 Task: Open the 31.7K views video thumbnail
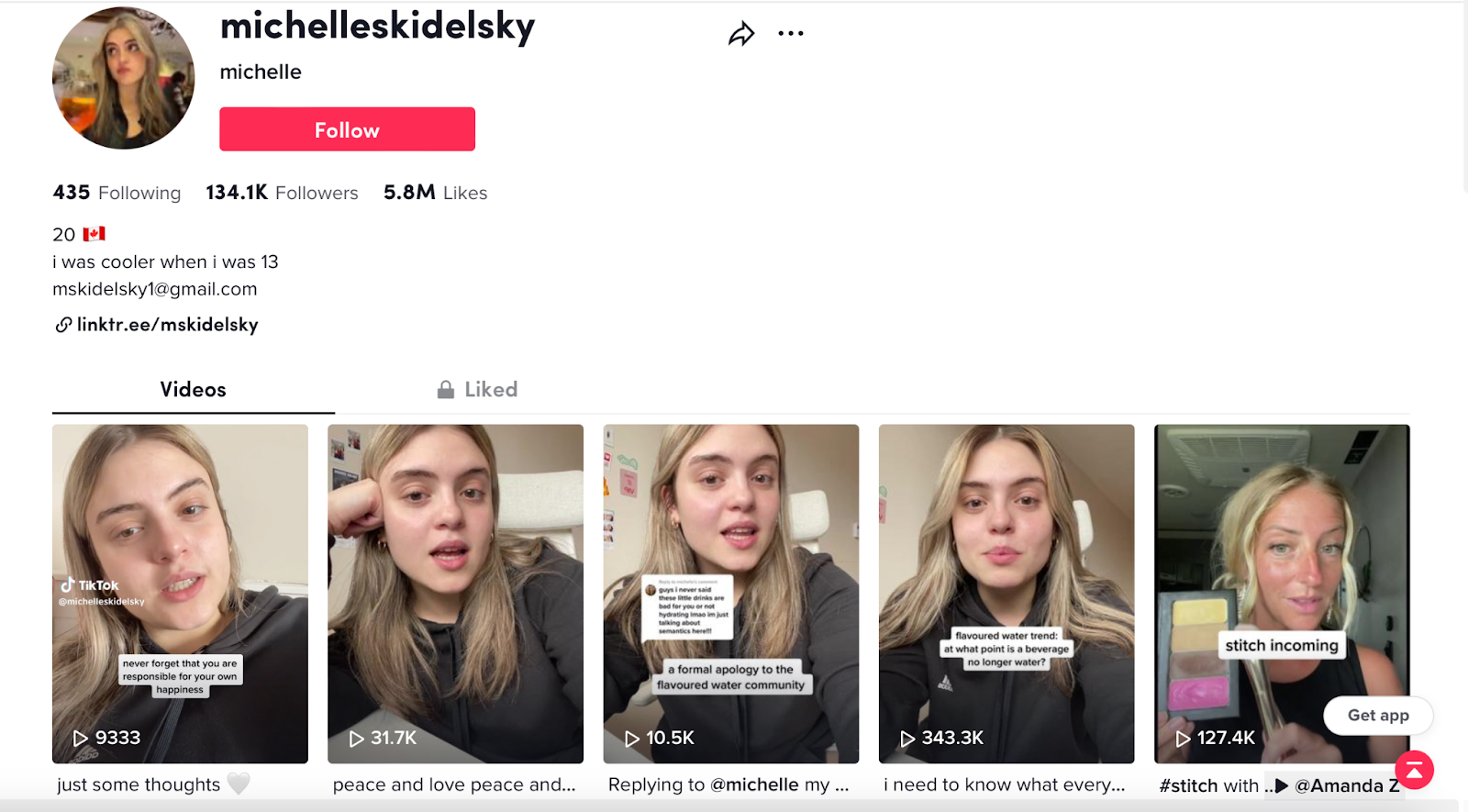point(455,594)
